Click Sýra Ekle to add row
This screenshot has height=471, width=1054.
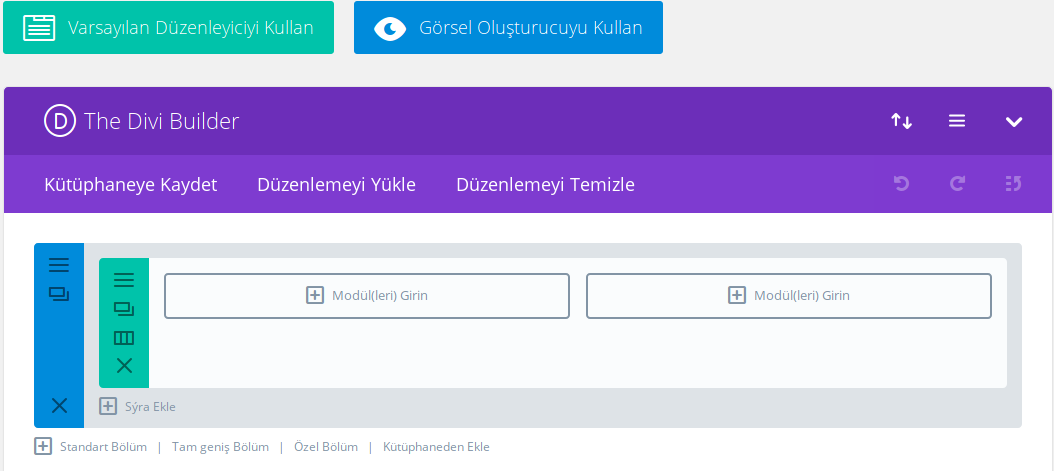(138, 406)
